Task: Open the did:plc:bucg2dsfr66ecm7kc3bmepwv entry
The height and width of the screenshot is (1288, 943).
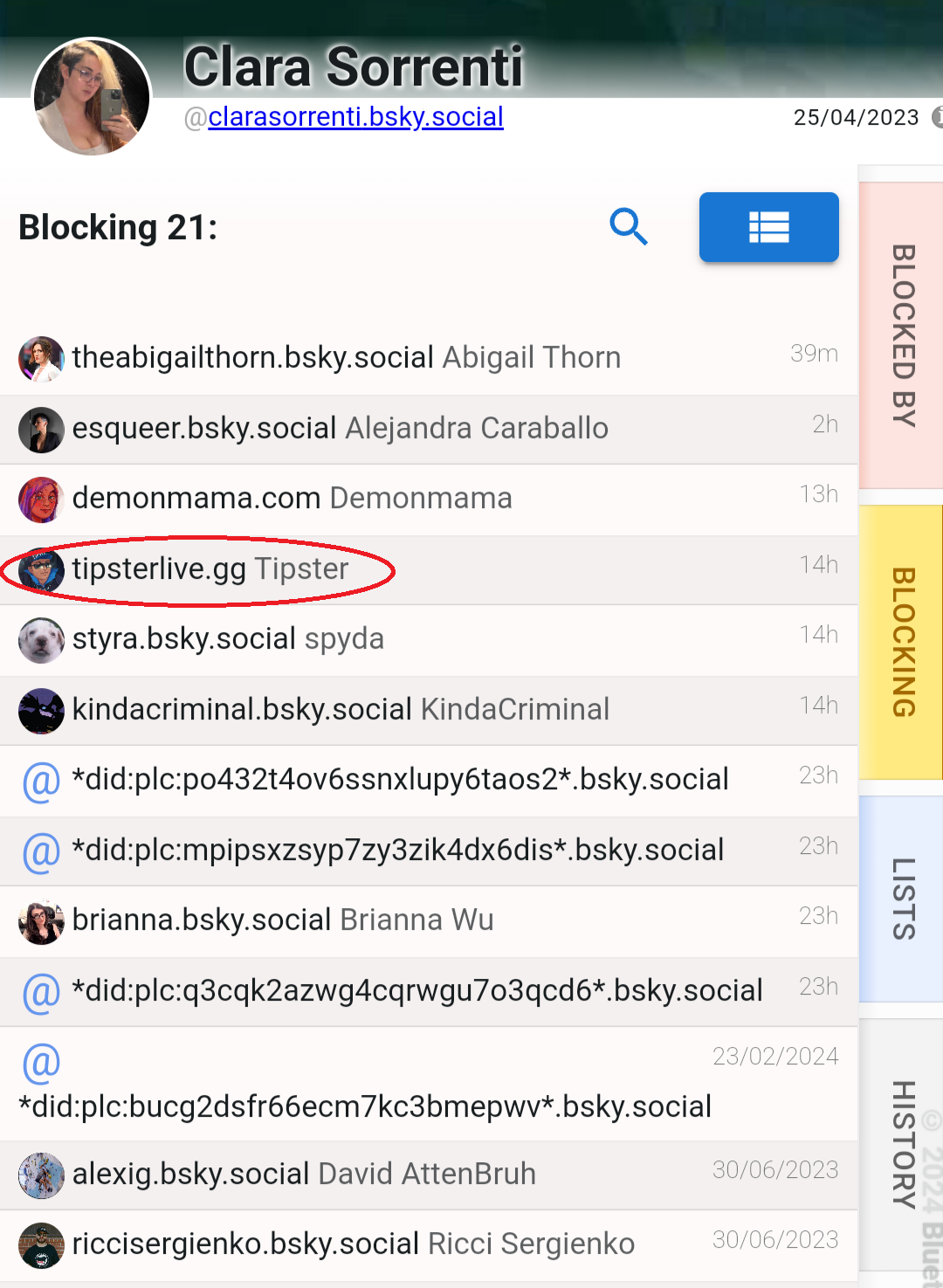Action: (365, 1106)
